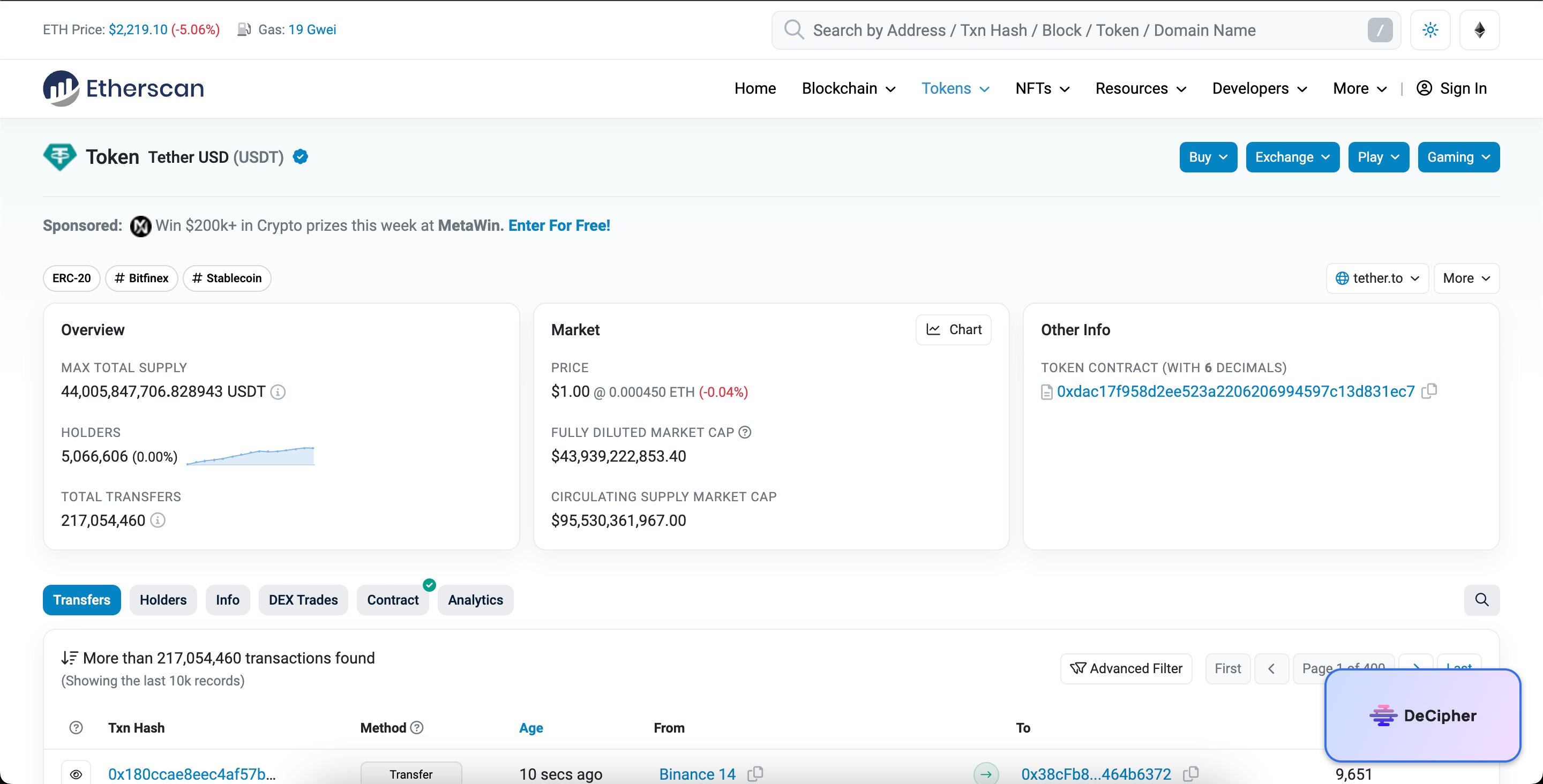Open the Advanced Filter button
The height and width of the screenshot is (784, 1543).
click(1126, 668)
